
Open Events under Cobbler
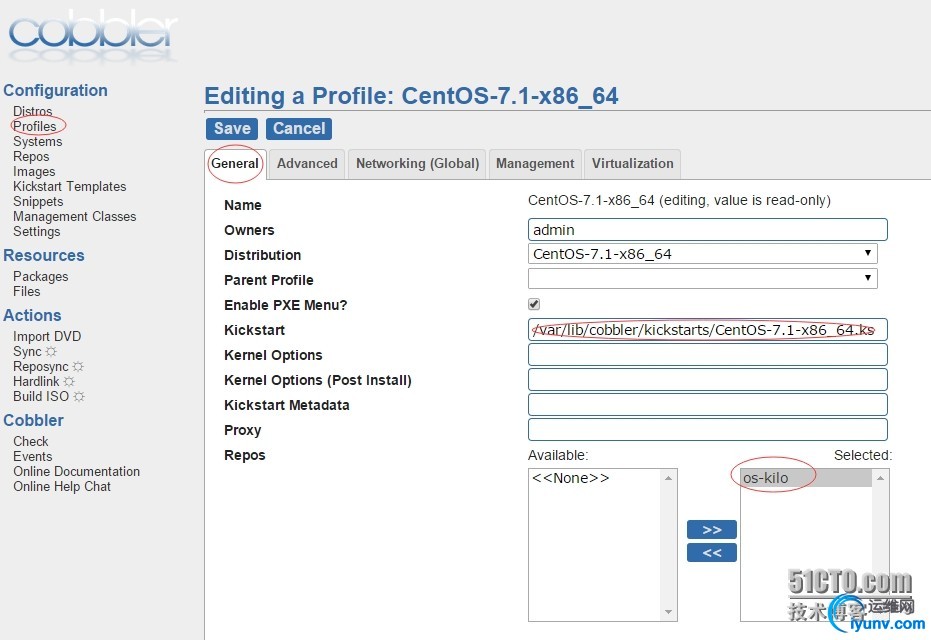[33, 456]
